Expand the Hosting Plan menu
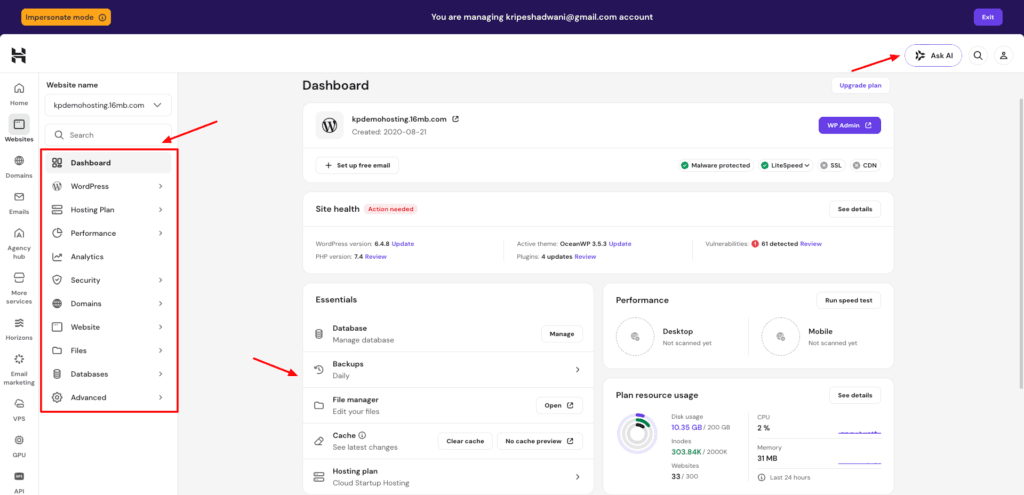1024x495 pixels. (x=108, y=210)
